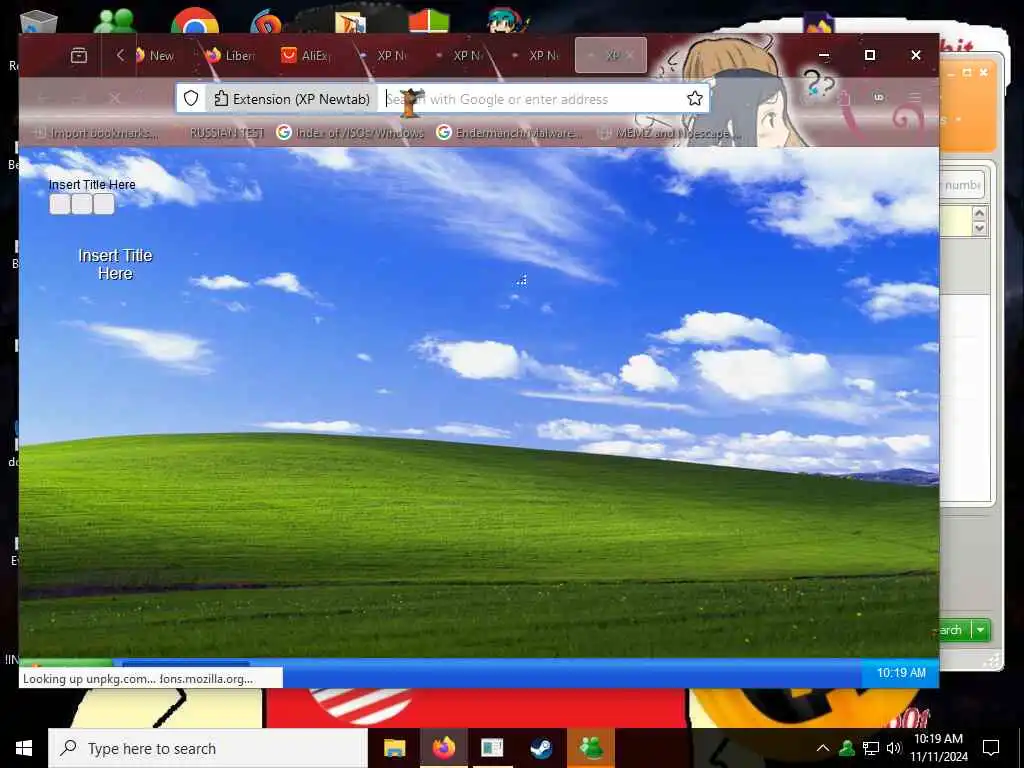Image resolution: width=1024 pixels, height=768 pixels.
Task: Click the "Type here to search" taskbar box
Action: 208,748
